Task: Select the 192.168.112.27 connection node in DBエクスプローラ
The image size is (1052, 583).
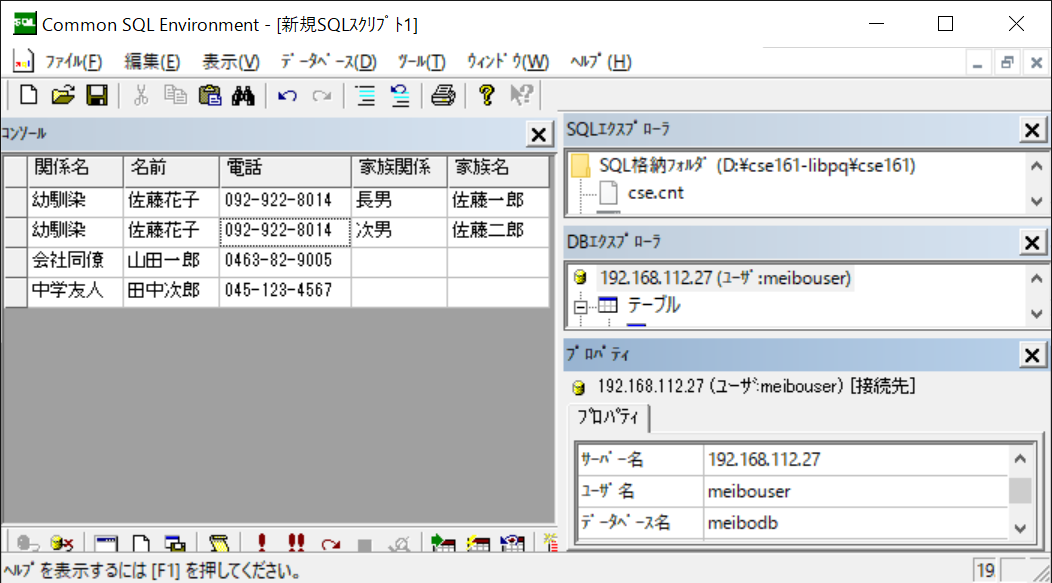Action: [725, 278]
